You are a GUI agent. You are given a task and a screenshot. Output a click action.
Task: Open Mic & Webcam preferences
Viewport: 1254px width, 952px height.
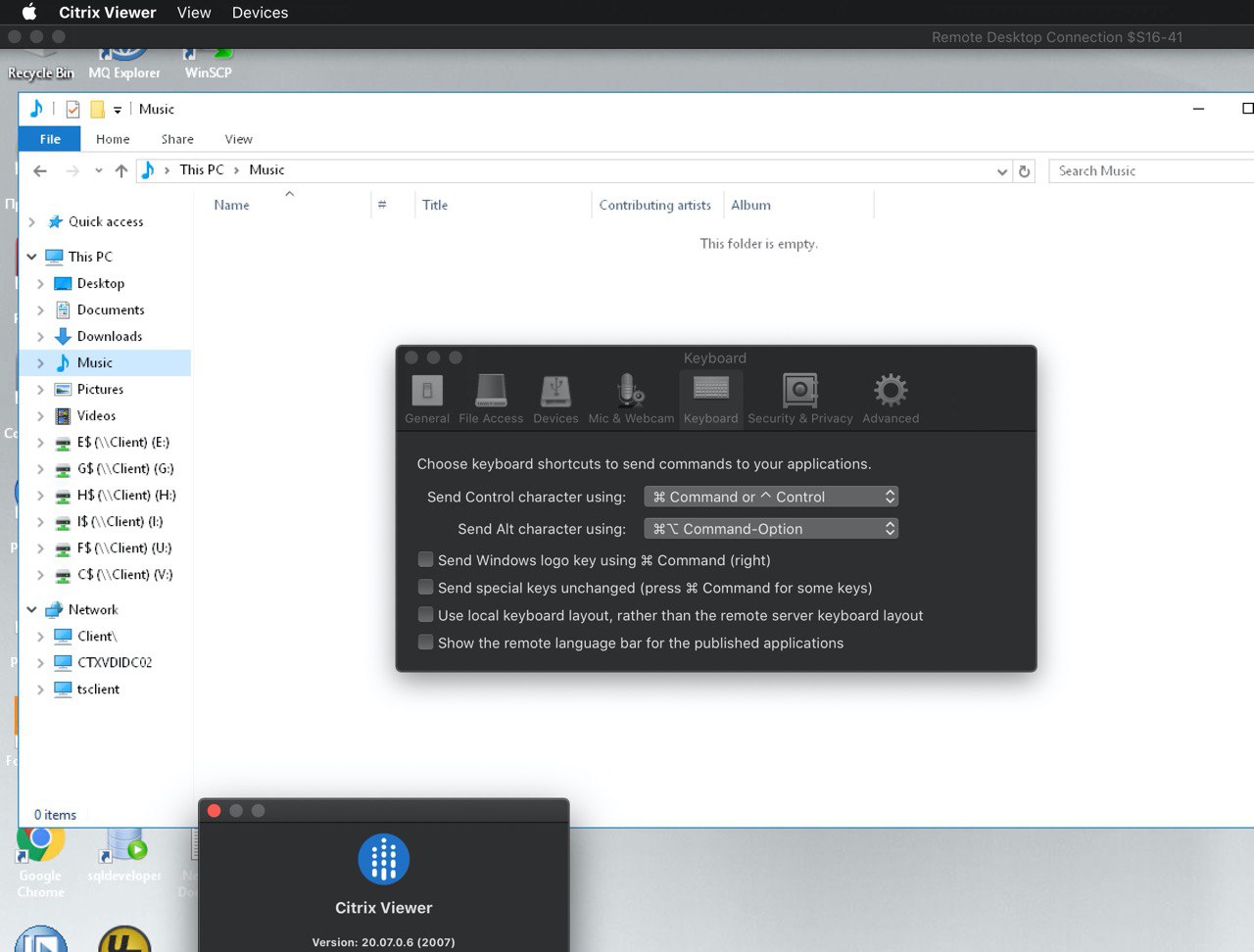[x=631, y=400]
